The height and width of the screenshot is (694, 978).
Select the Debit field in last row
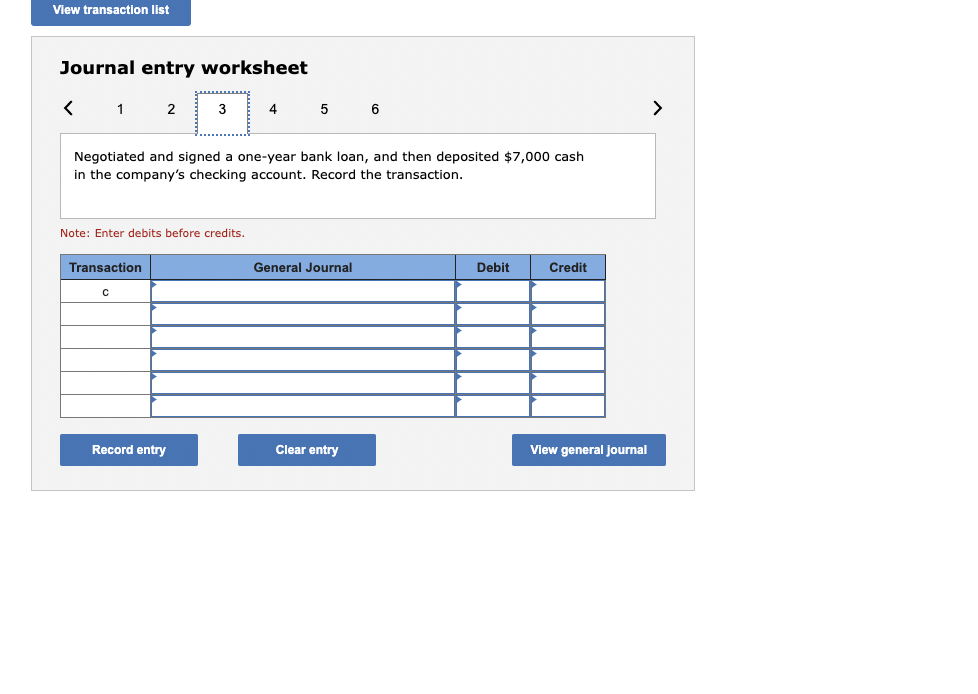pos(493,407)
